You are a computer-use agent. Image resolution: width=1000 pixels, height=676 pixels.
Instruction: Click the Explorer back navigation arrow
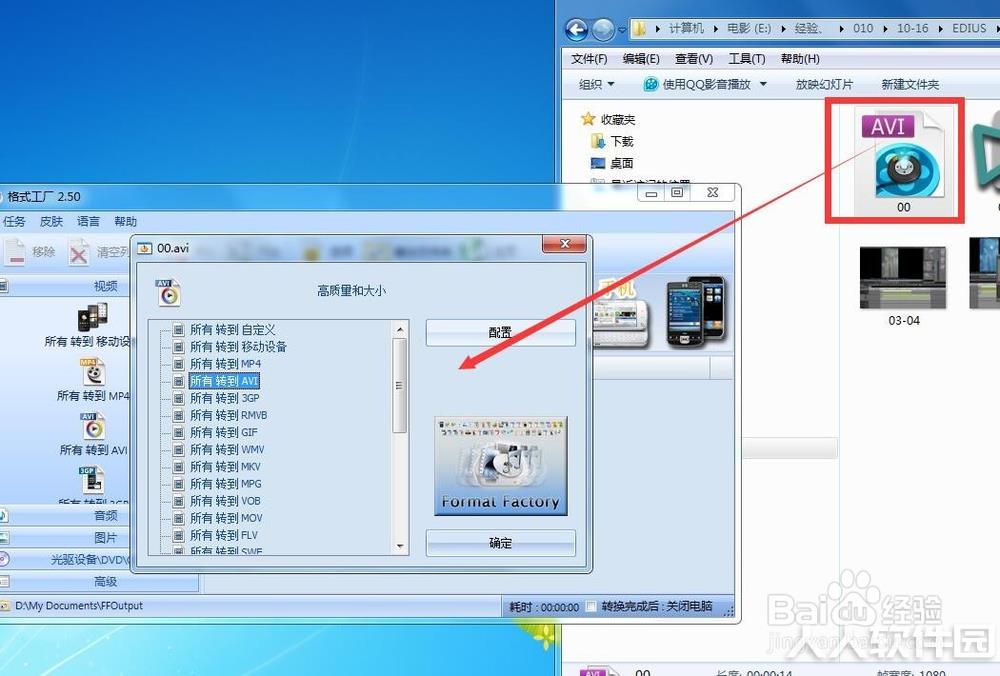577,29
